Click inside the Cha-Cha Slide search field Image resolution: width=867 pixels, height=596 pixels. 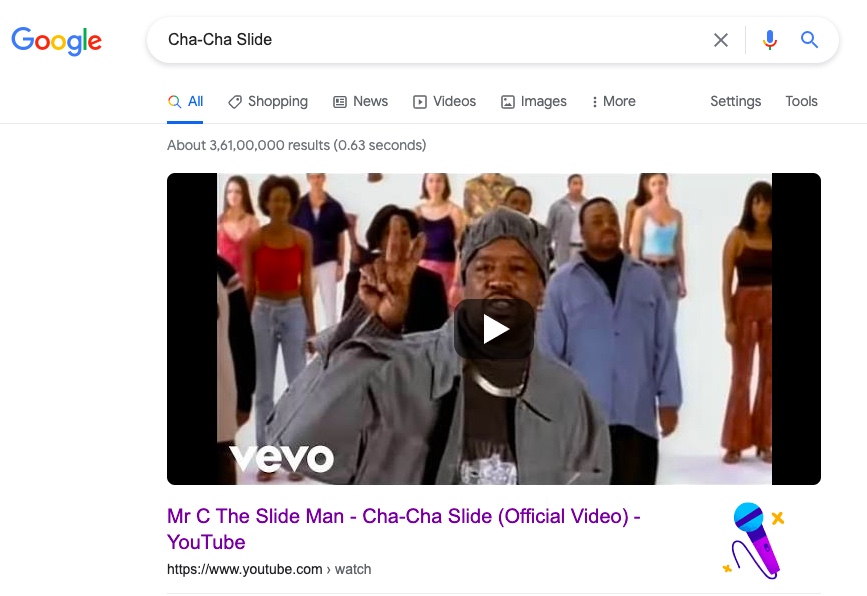tap(431, 40)
